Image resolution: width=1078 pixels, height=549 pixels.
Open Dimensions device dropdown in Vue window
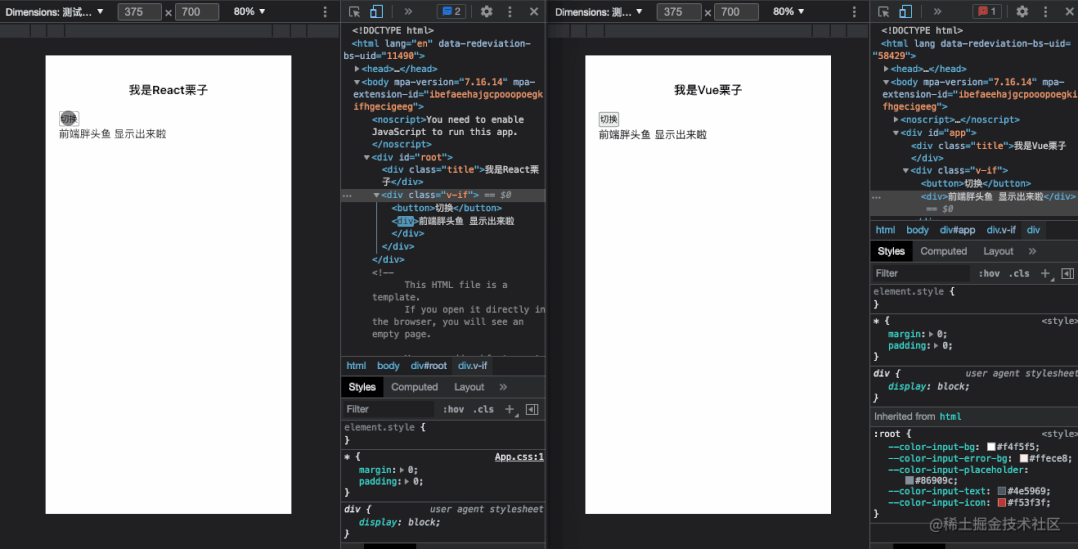(600, 12)
